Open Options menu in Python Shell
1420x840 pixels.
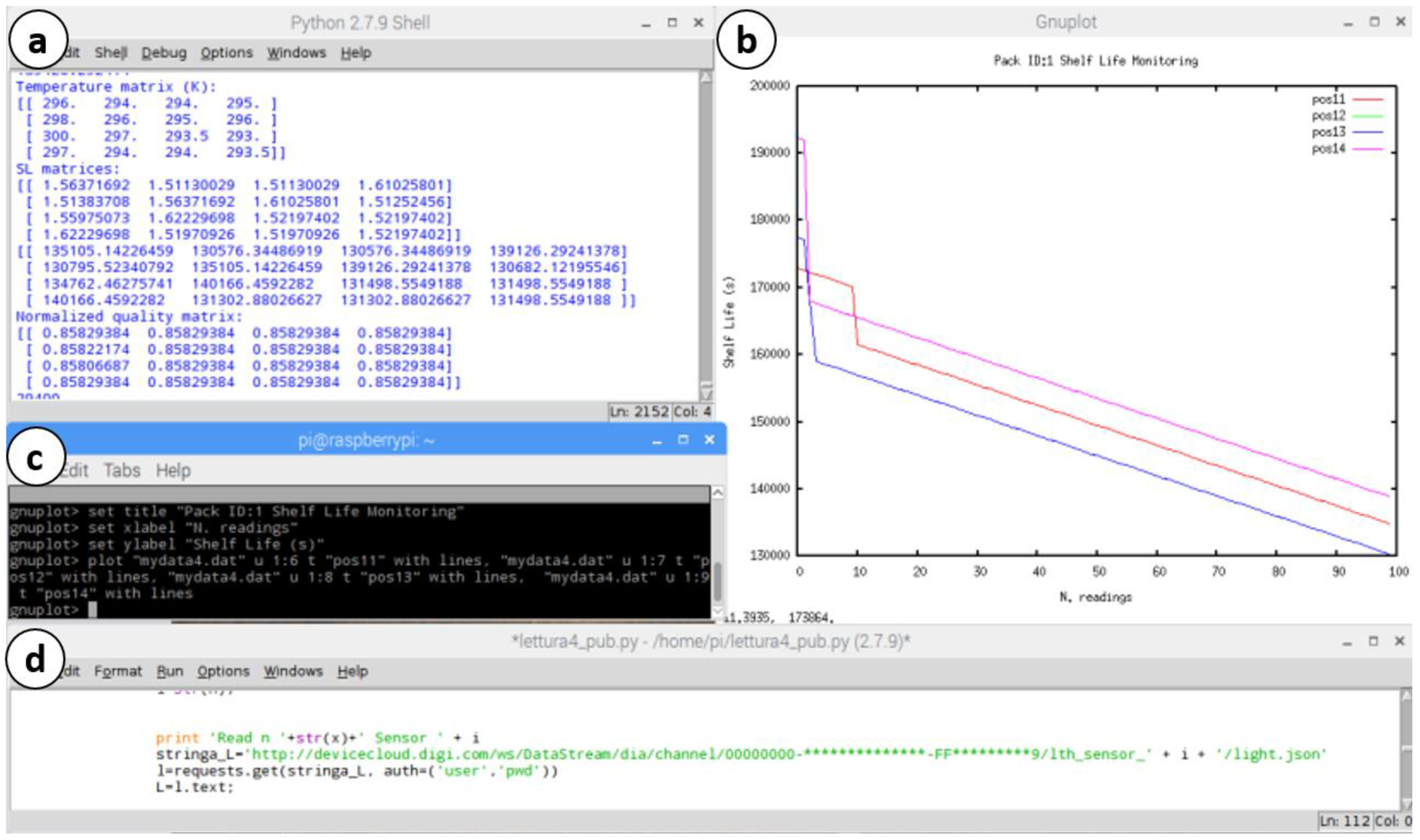227,52
